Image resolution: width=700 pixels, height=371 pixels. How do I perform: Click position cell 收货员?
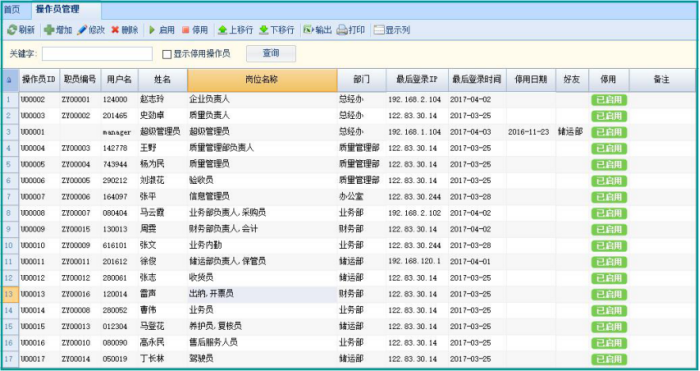tap(262, 278)
